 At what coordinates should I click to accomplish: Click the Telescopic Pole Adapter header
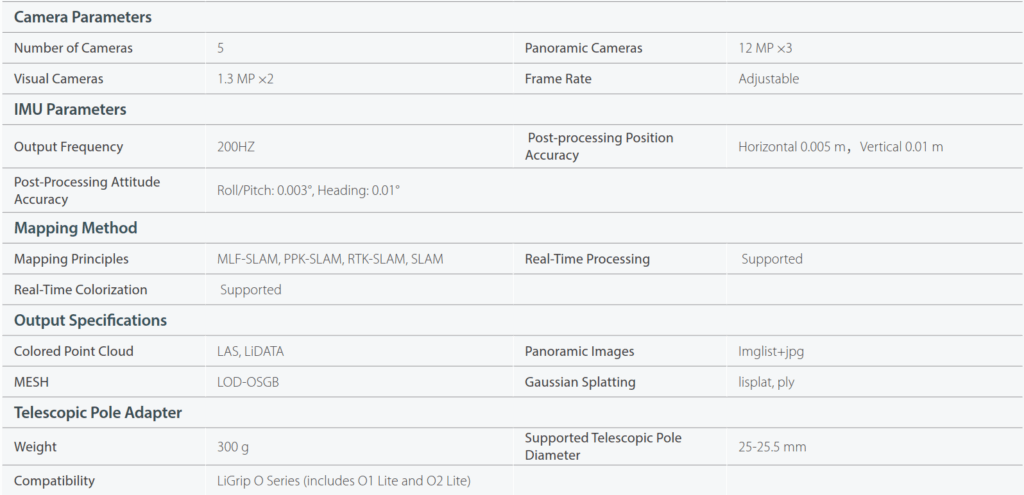click(98, 413)
